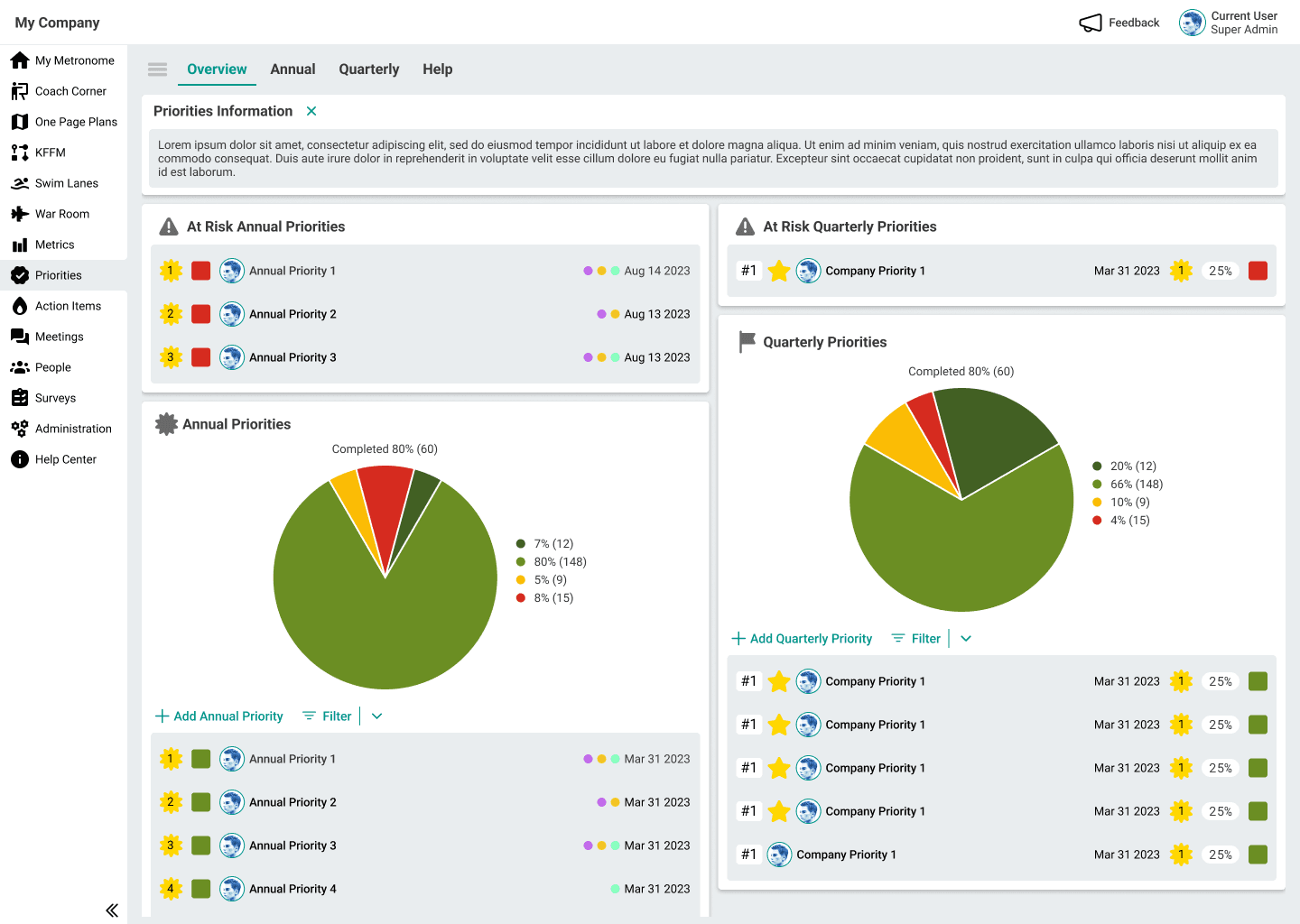The width and height of the screenshot is (1300, 924).
Task: Switch to the Annual tab
Action: coord(292,69)
